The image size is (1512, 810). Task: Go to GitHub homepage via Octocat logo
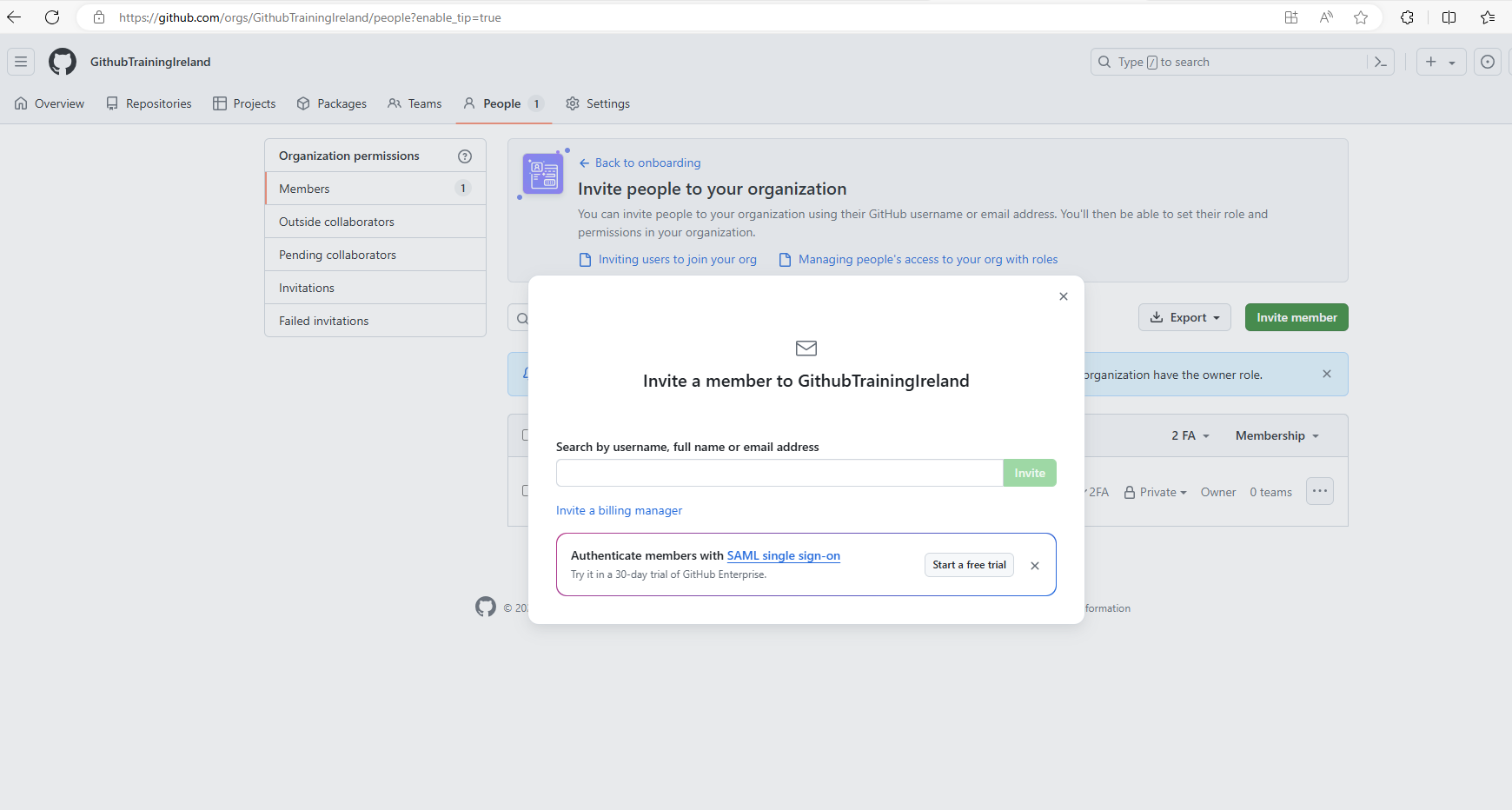pos(63,62)
